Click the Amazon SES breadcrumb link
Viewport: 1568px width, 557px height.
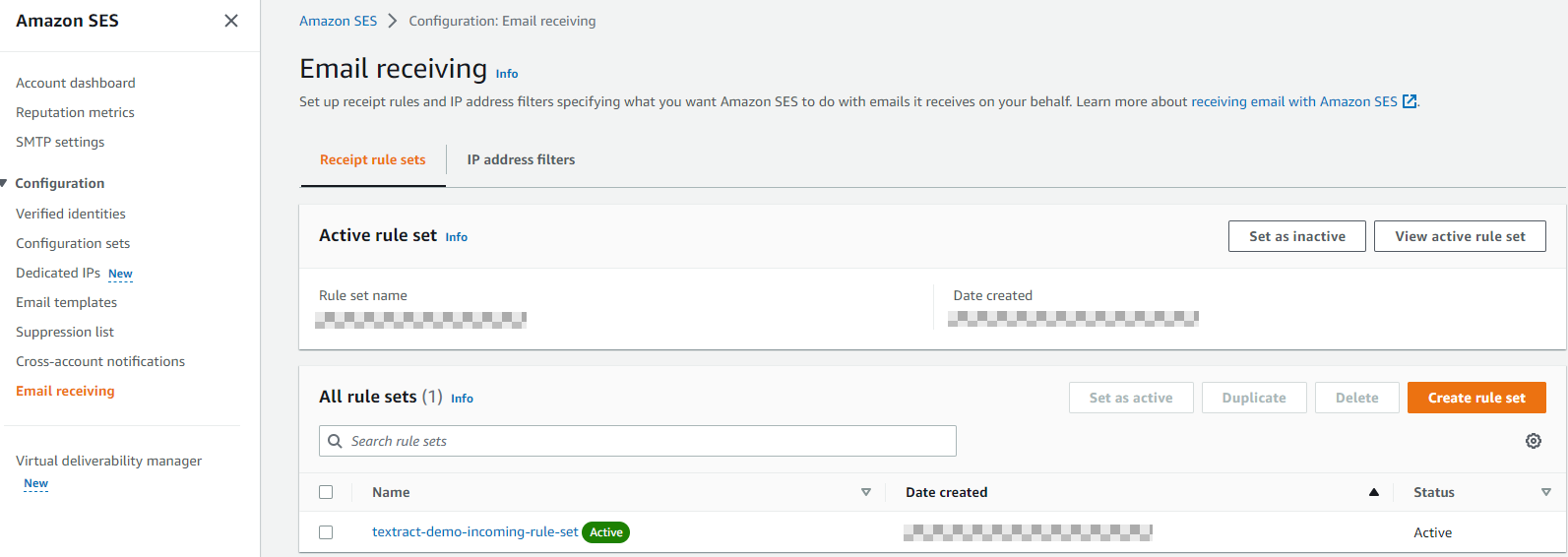point(338,21)
